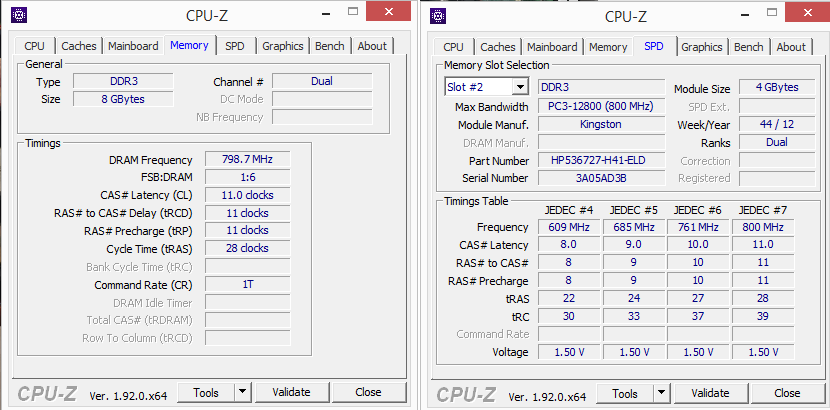The width and height of the screenshot is (830, 410).
Task: Expand Tools dropdown arrow in right window
Action: pos(661,393)
